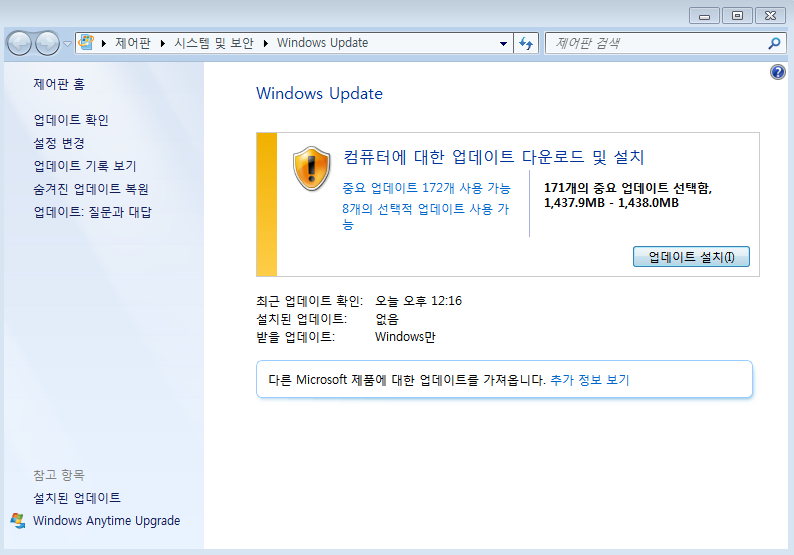The image size is (794, 555).
Task: Click the search magnifier icon
Action: [774, 43]
